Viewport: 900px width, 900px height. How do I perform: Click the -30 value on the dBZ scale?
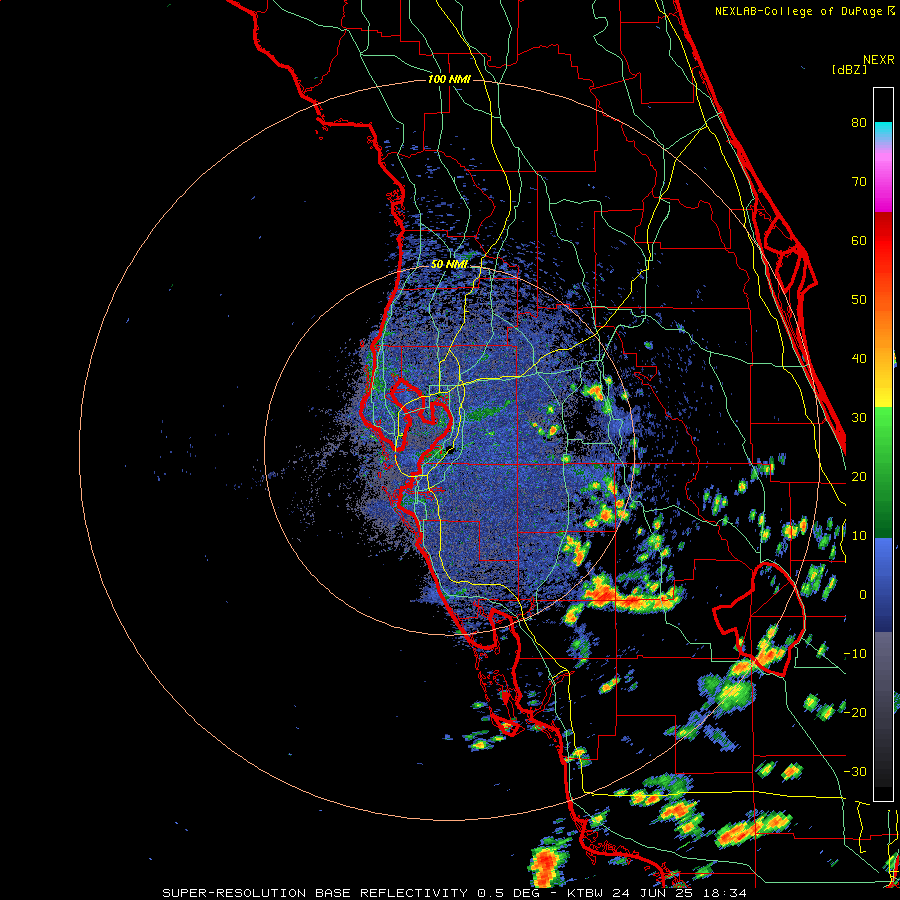pos(855,772)
